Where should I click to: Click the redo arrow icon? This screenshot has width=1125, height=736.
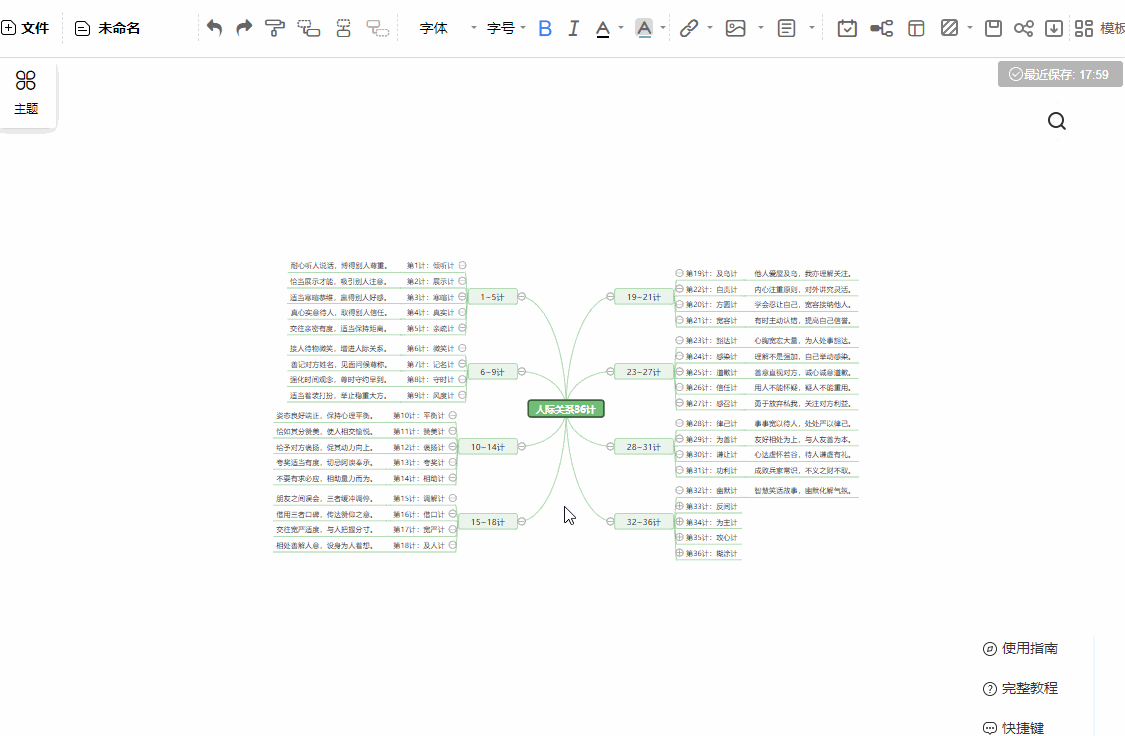pyautogui.click(x=244, y=28)
